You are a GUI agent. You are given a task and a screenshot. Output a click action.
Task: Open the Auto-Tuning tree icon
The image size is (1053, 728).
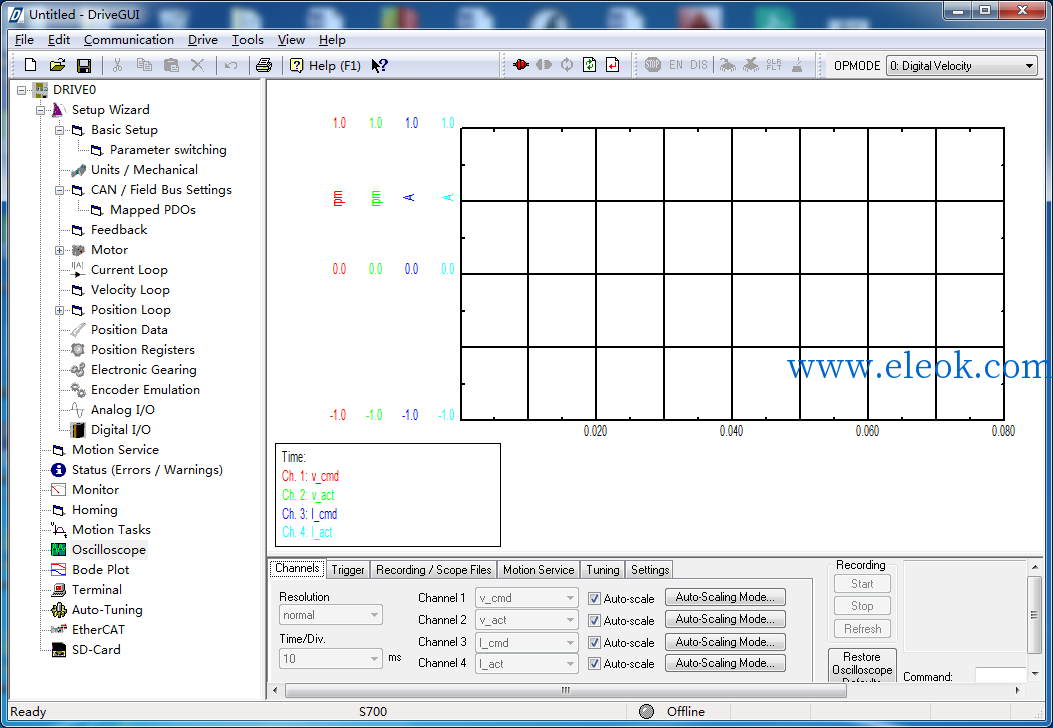[59, 610]
